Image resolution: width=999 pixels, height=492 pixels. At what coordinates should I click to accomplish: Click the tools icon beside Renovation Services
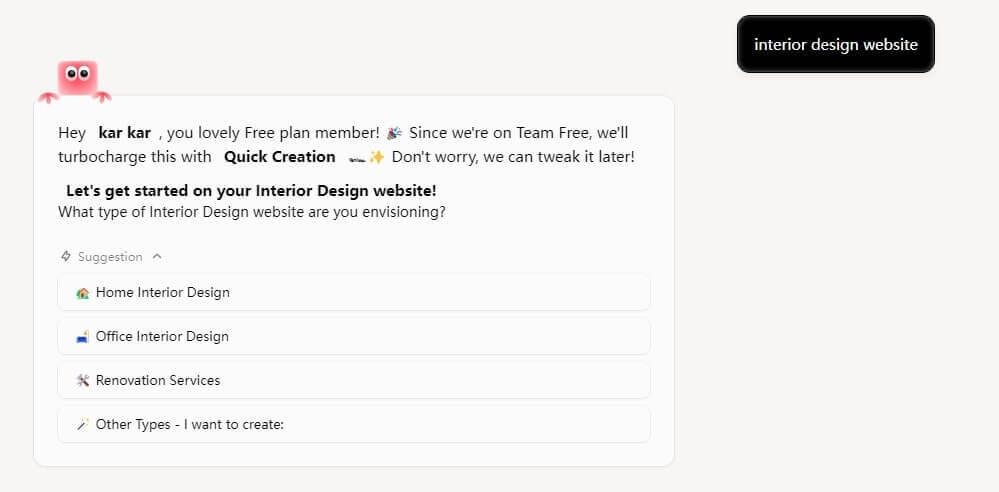83,381
